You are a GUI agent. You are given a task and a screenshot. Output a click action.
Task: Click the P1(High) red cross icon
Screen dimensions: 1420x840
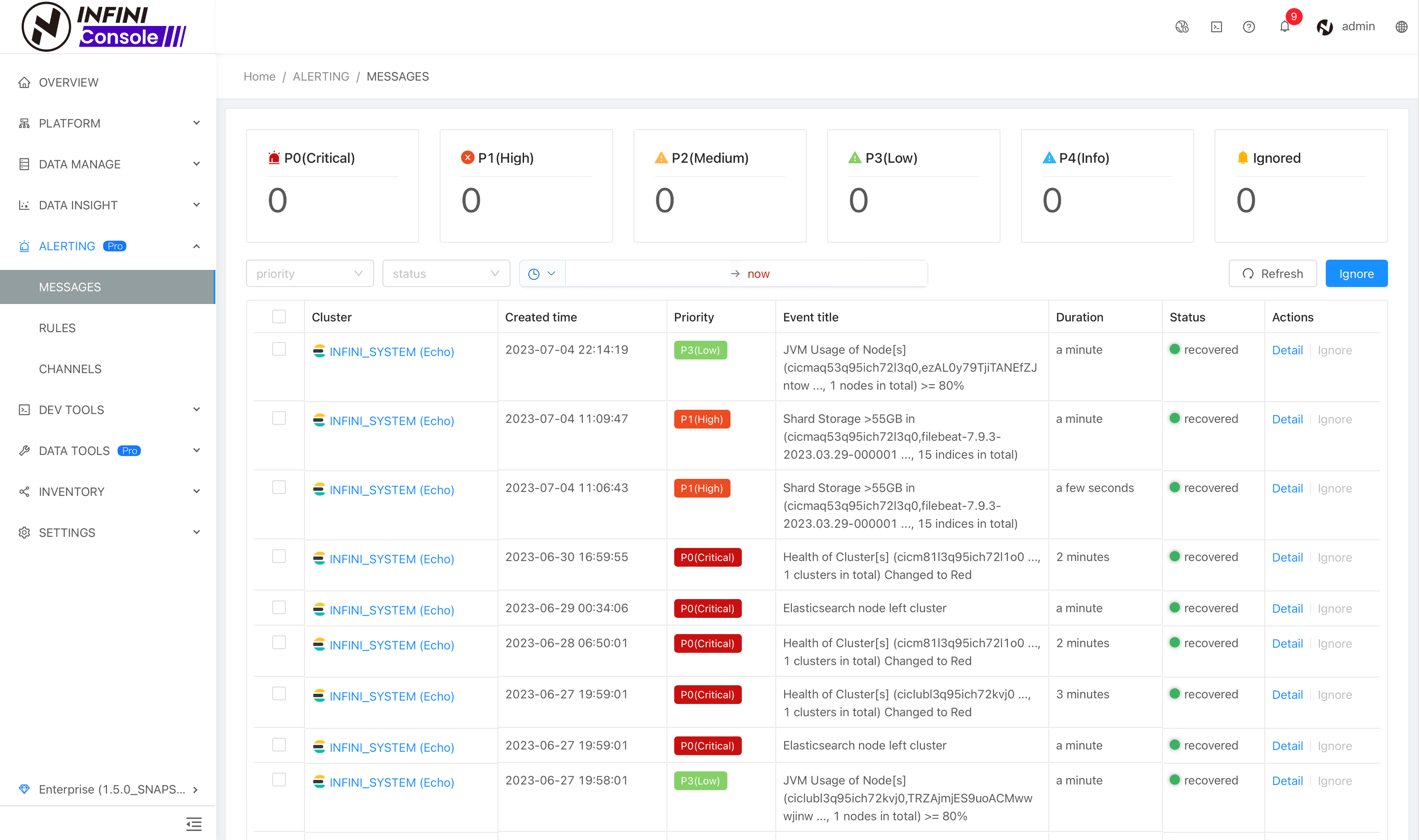pos(467,157)
